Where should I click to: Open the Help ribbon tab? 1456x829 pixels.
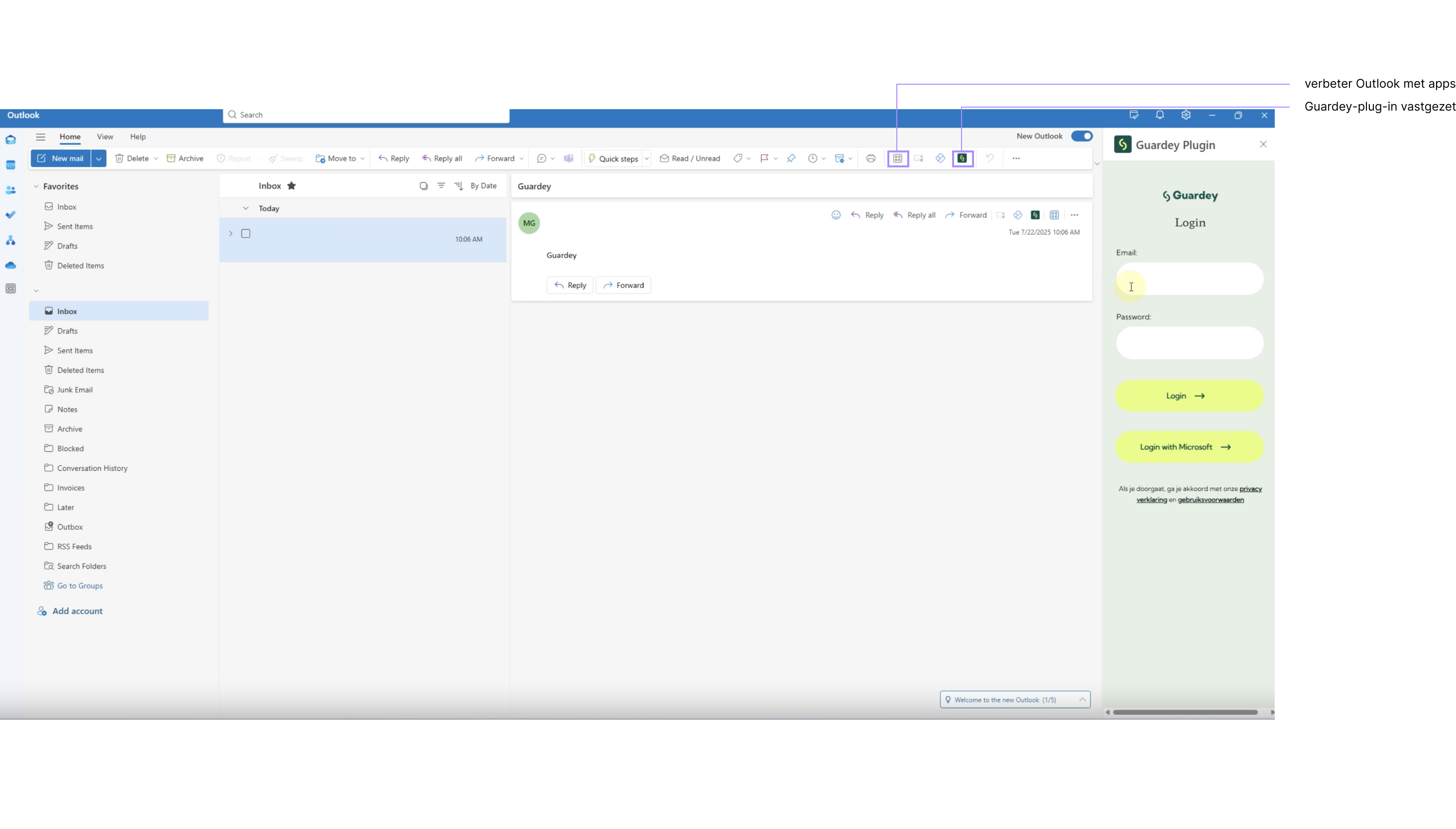tap(138, 137)
